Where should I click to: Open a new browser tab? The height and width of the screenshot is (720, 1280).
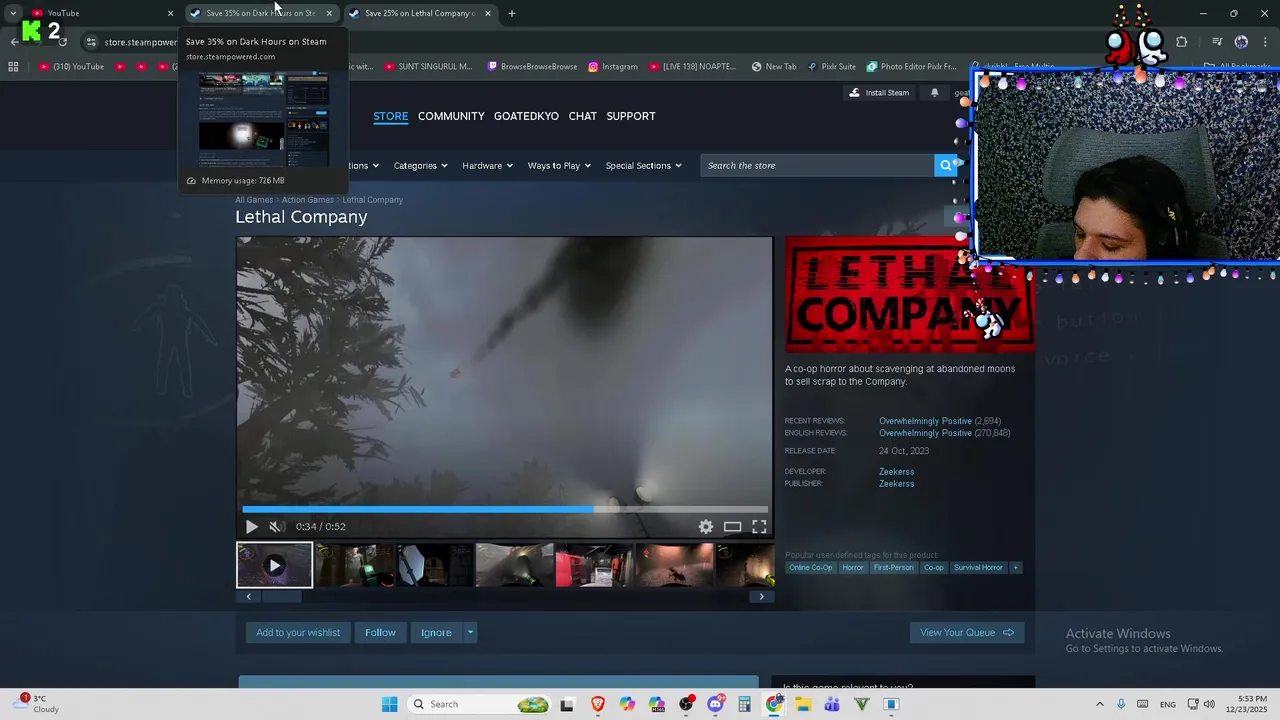512,14
